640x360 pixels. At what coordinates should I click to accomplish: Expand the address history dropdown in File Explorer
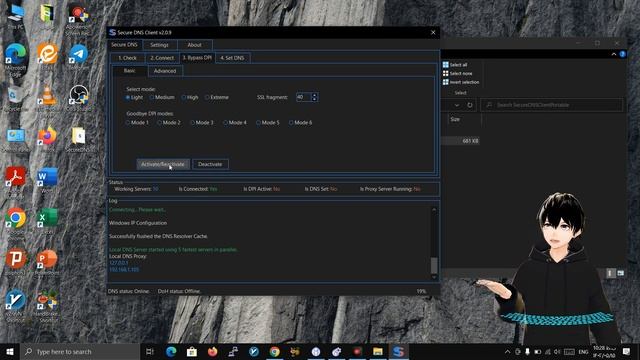pos(457,105)
